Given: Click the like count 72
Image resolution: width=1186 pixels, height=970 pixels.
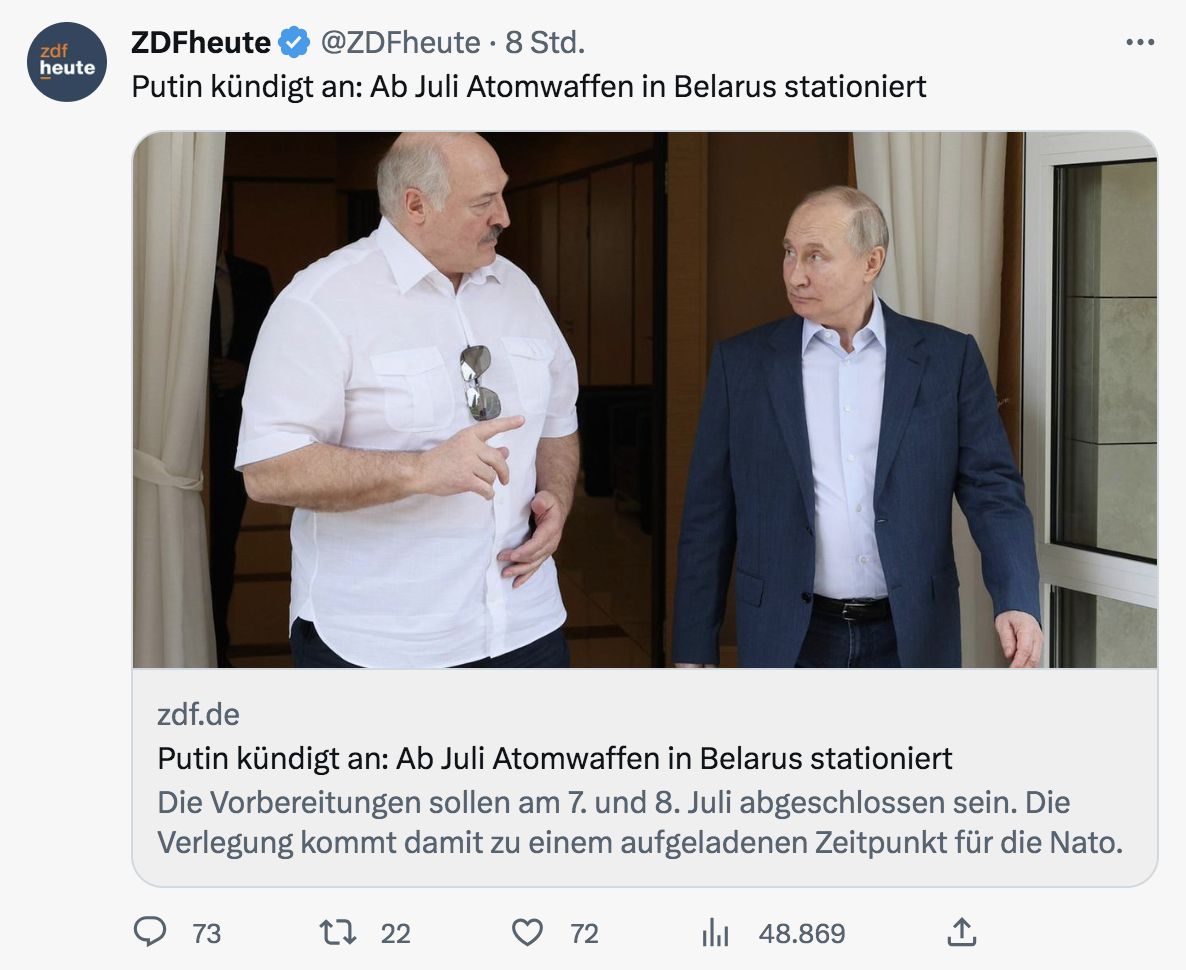Looking at the screenshot, I should pos(584,934).
